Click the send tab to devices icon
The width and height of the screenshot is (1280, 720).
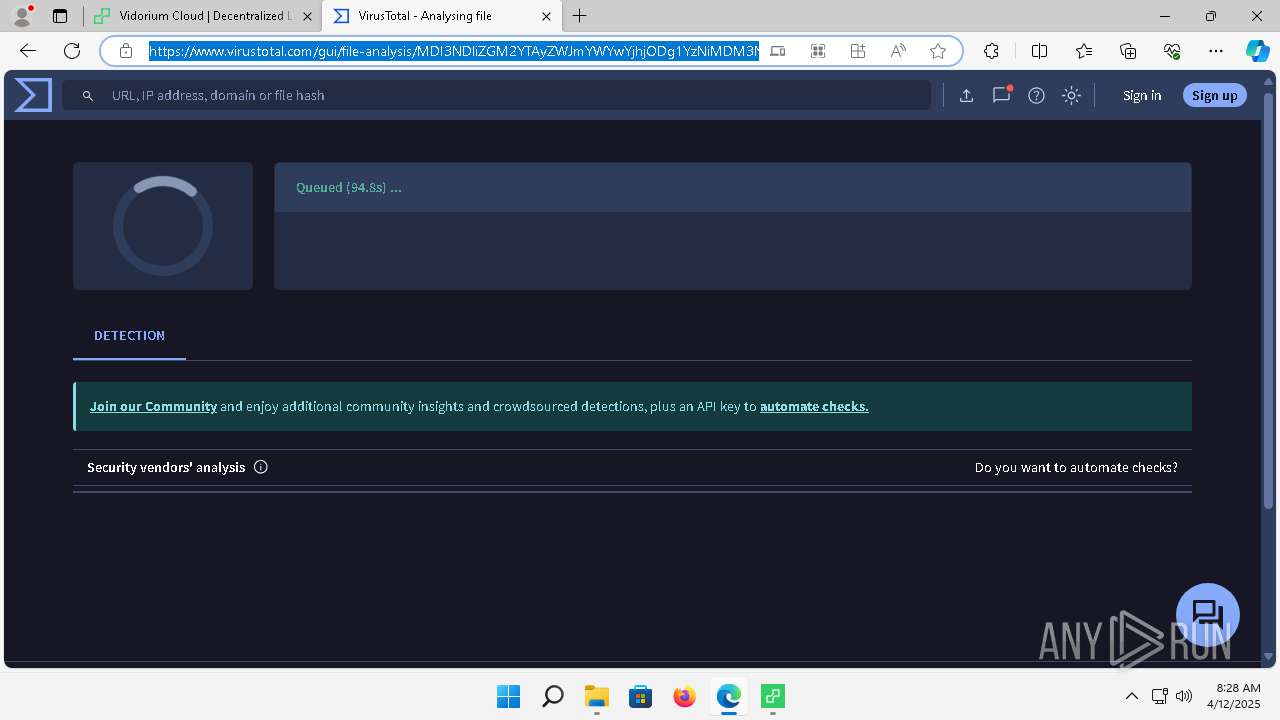pyautogui.click(x=778, y=51)
